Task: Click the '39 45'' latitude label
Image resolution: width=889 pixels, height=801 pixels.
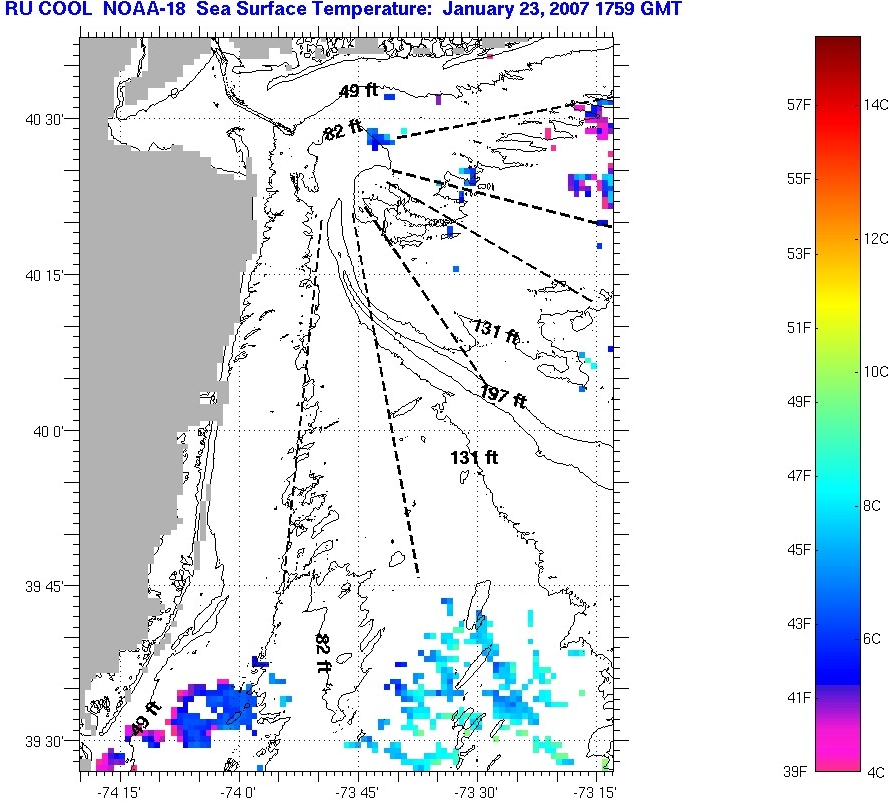Action: click(45, 587)
